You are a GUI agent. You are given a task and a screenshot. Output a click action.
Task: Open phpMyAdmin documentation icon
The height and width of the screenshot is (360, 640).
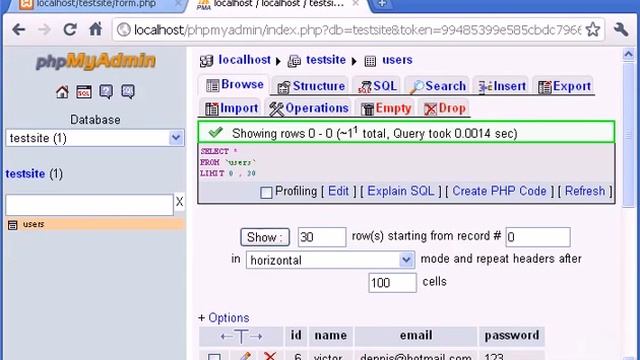coord(106,92)
